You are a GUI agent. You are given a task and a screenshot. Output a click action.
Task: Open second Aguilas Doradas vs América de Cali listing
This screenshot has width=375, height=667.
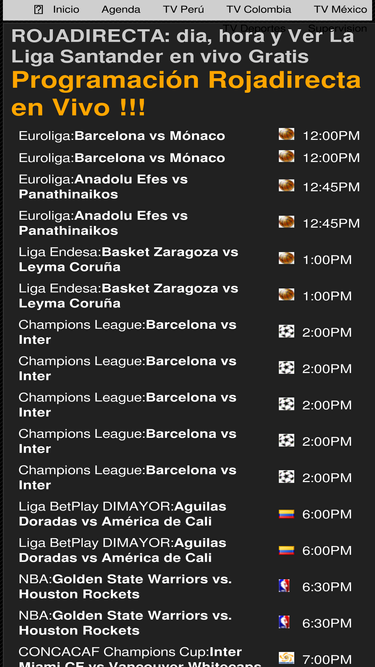click(x=122, y=550)
